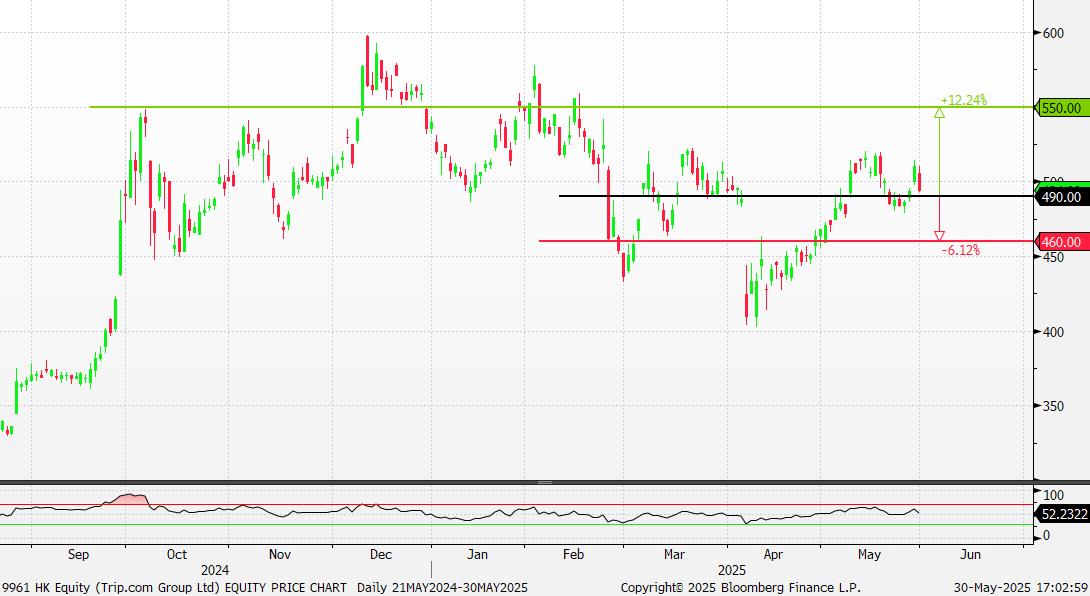
Task: Grab the panel divider grip between price and RSI
Action: click(545, 482)
